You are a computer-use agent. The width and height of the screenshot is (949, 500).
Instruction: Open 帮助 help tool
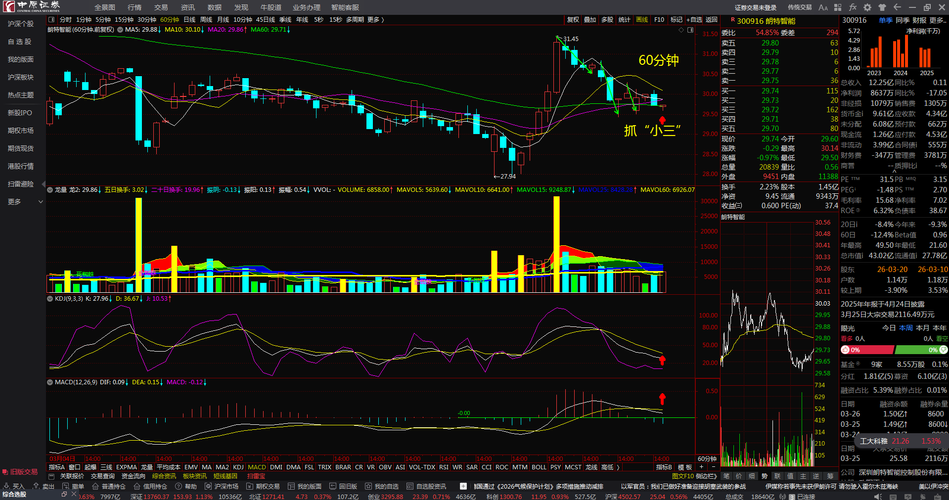186,486
